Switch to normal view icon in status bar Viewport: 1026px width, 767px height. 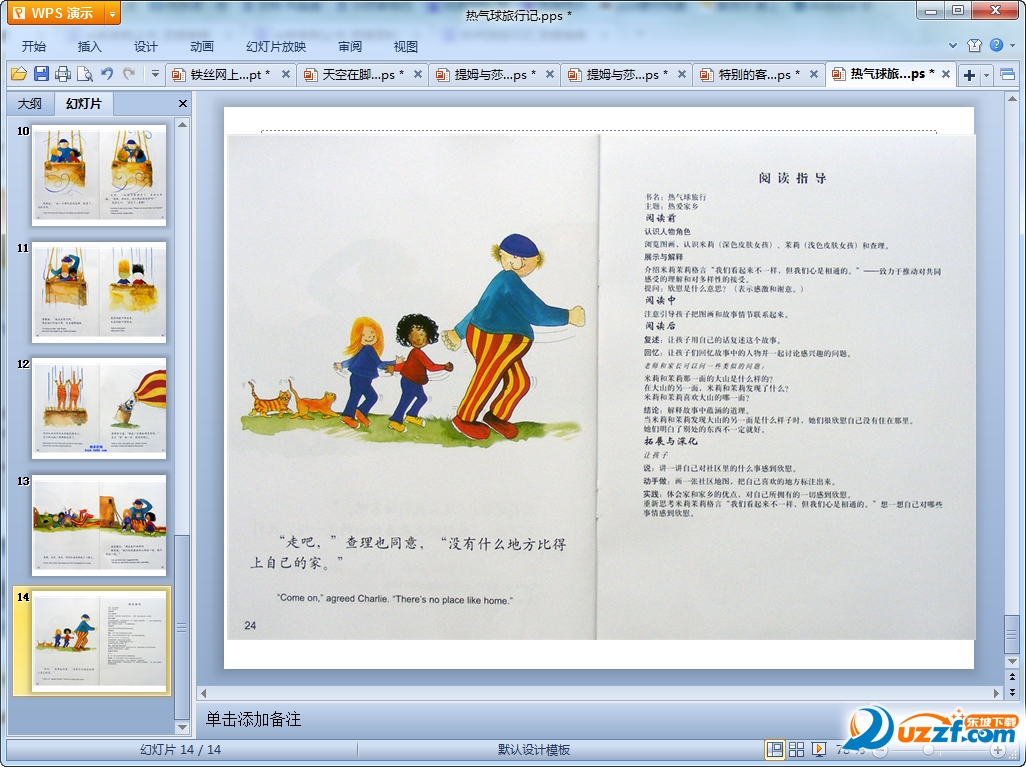click(x=775, y=749)
